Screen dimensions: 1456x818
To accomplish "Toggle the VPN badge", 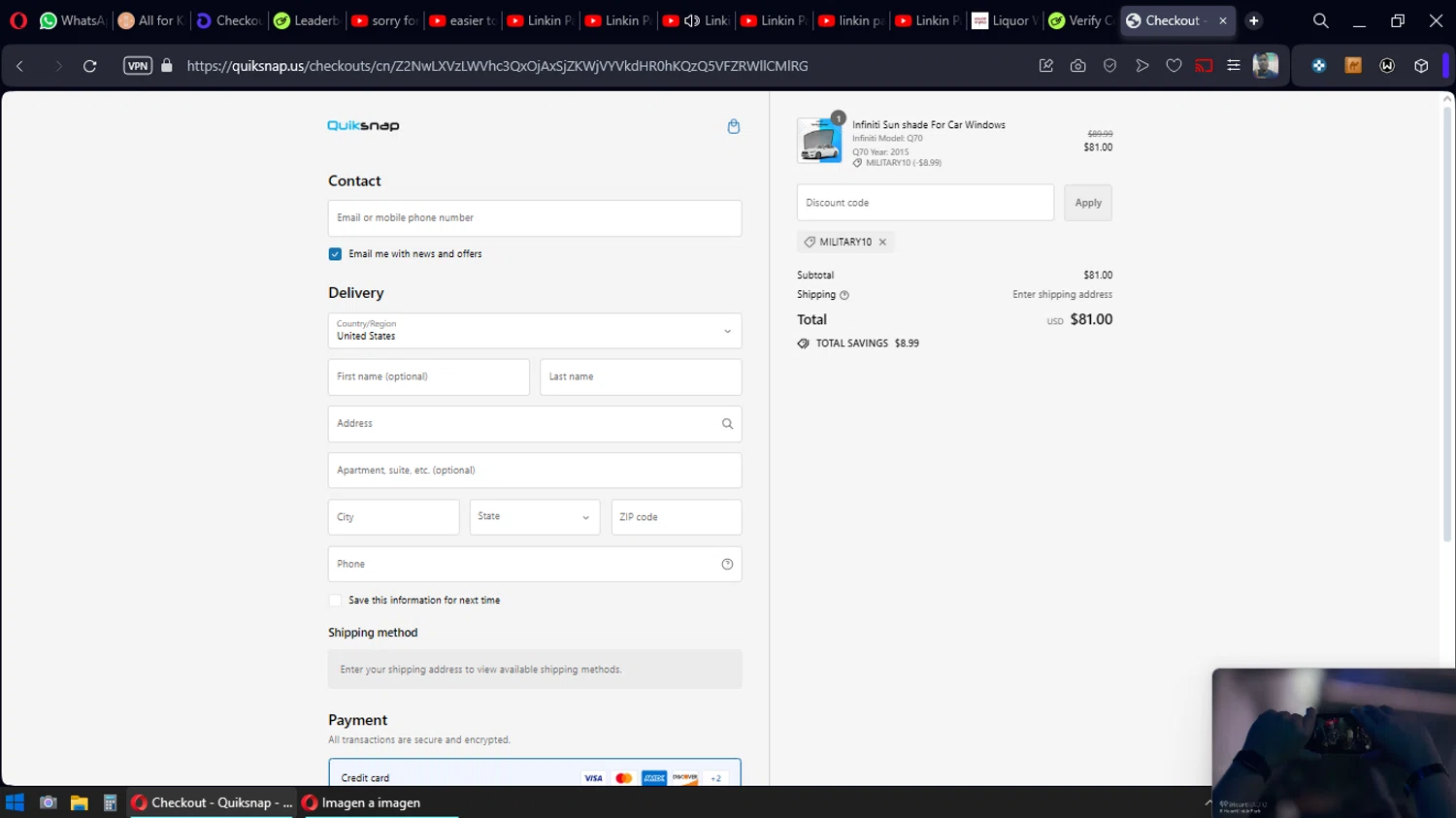I will [138, 66].
